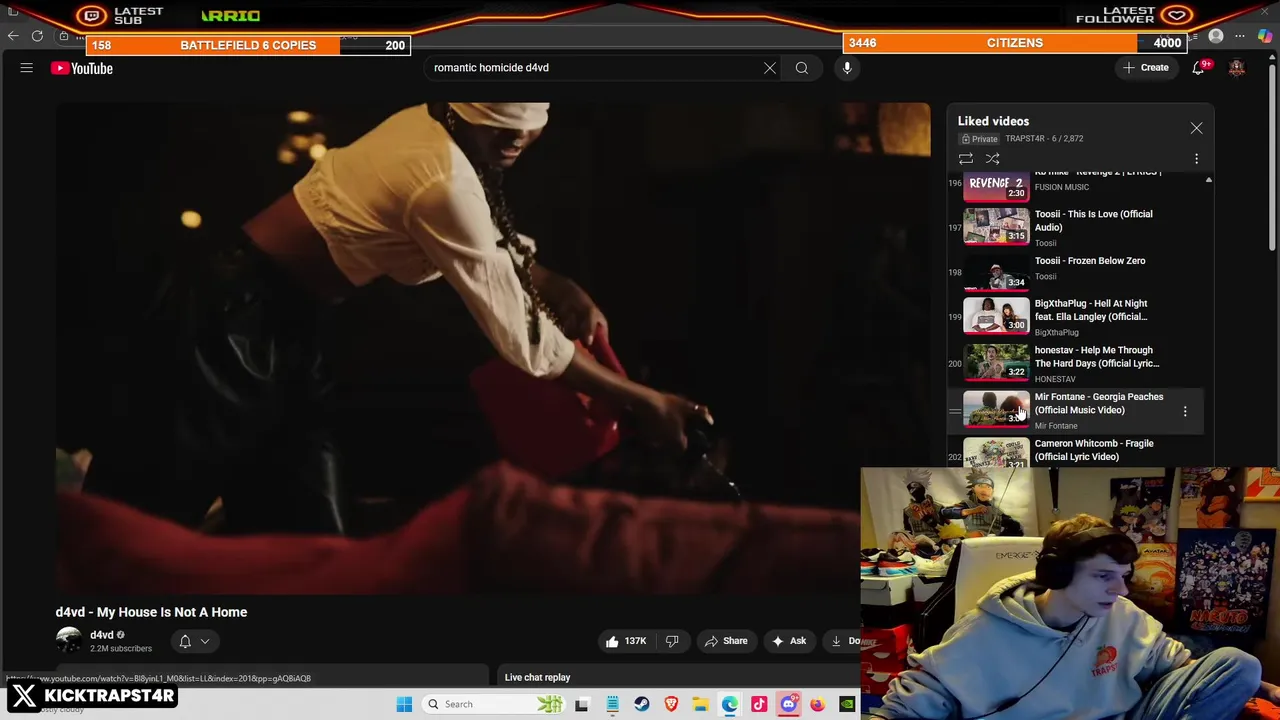Viewport: 1280px width, 720px height.
Task: Toggle the subscription notification bell
Action: [185, 641]
